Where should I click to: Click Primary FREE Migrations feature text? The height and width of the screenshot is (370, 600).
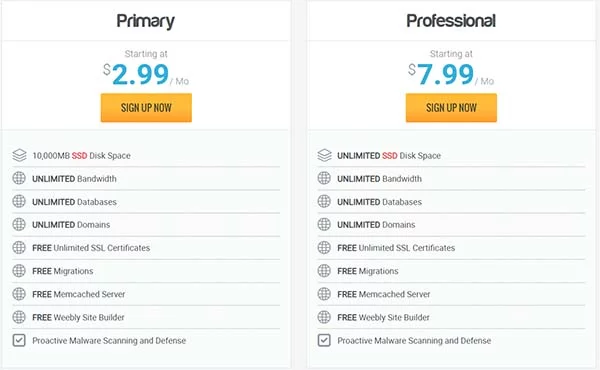(x=63, y=271)
